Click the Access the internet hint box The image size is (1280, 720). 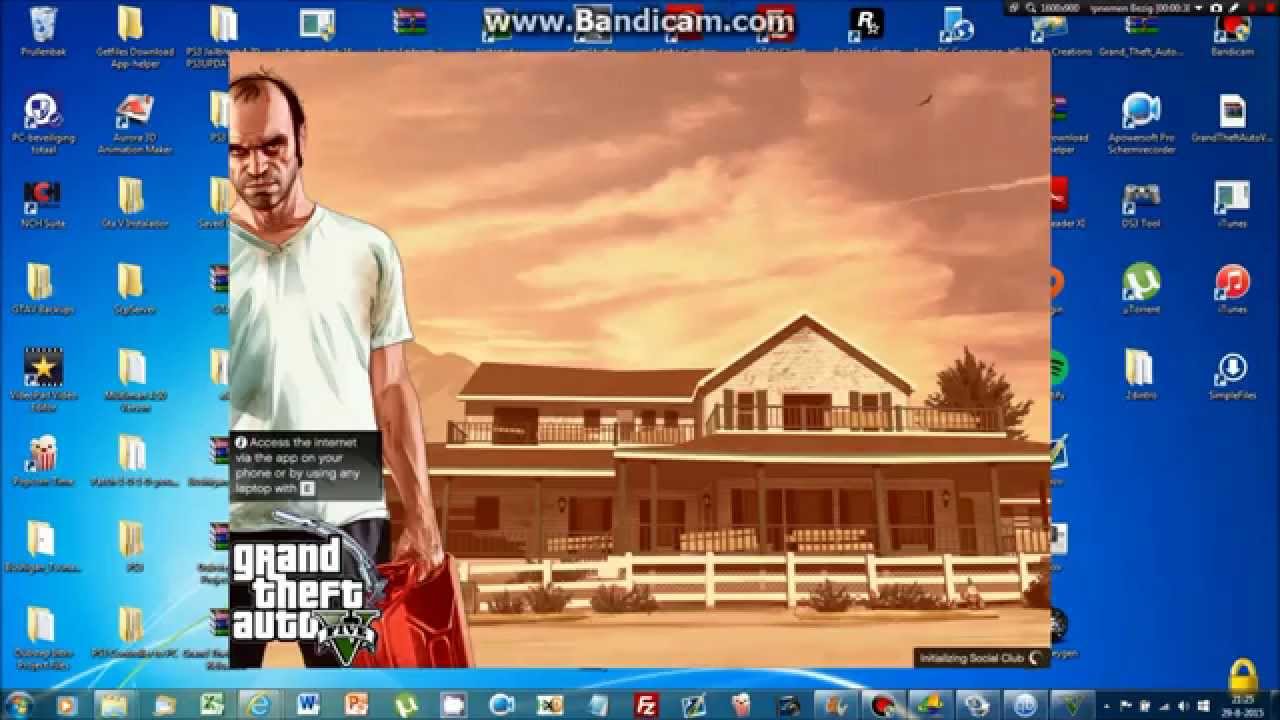click(x=306, y=466)
